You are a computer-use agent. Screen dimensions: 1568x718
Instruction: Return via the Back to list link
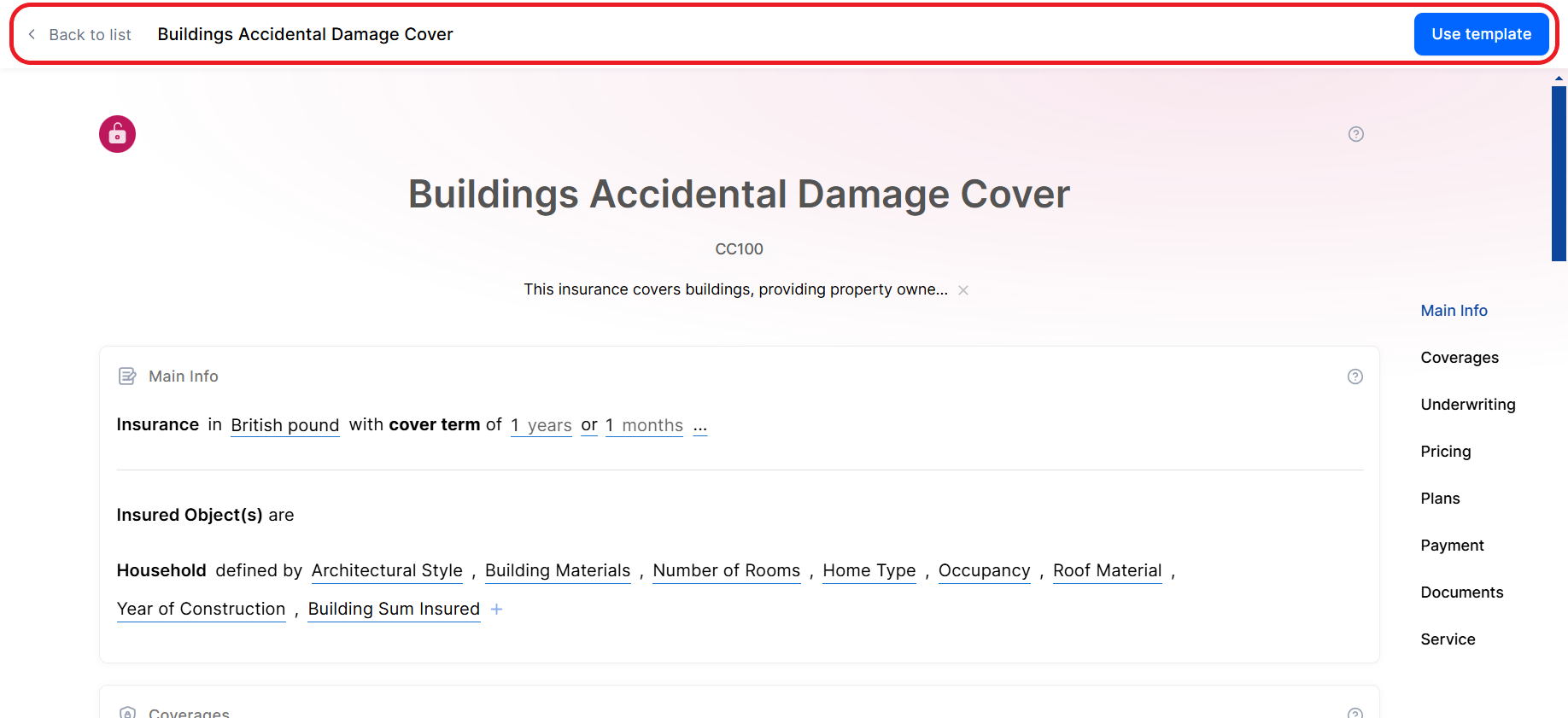tap(90, 35)
